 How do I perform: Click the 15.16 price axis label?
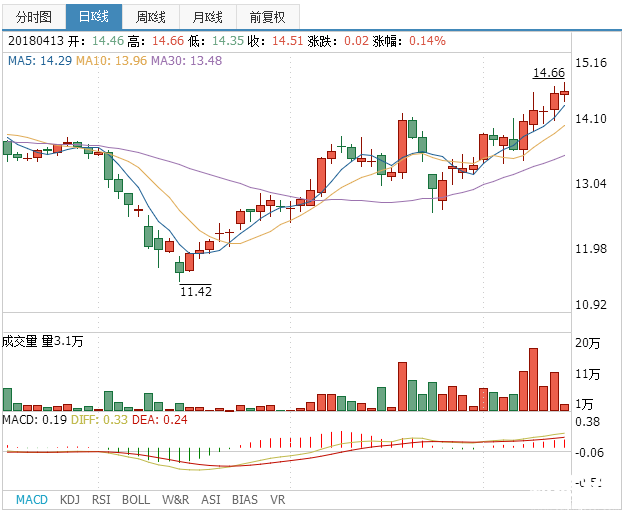point(591,63)
